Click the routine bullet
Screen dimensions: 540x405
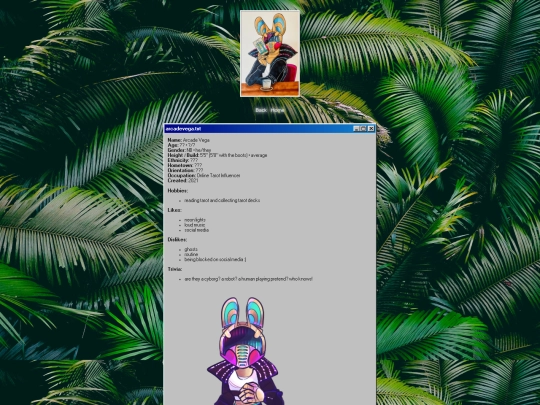pyautogui.click(x=191, y=254)
